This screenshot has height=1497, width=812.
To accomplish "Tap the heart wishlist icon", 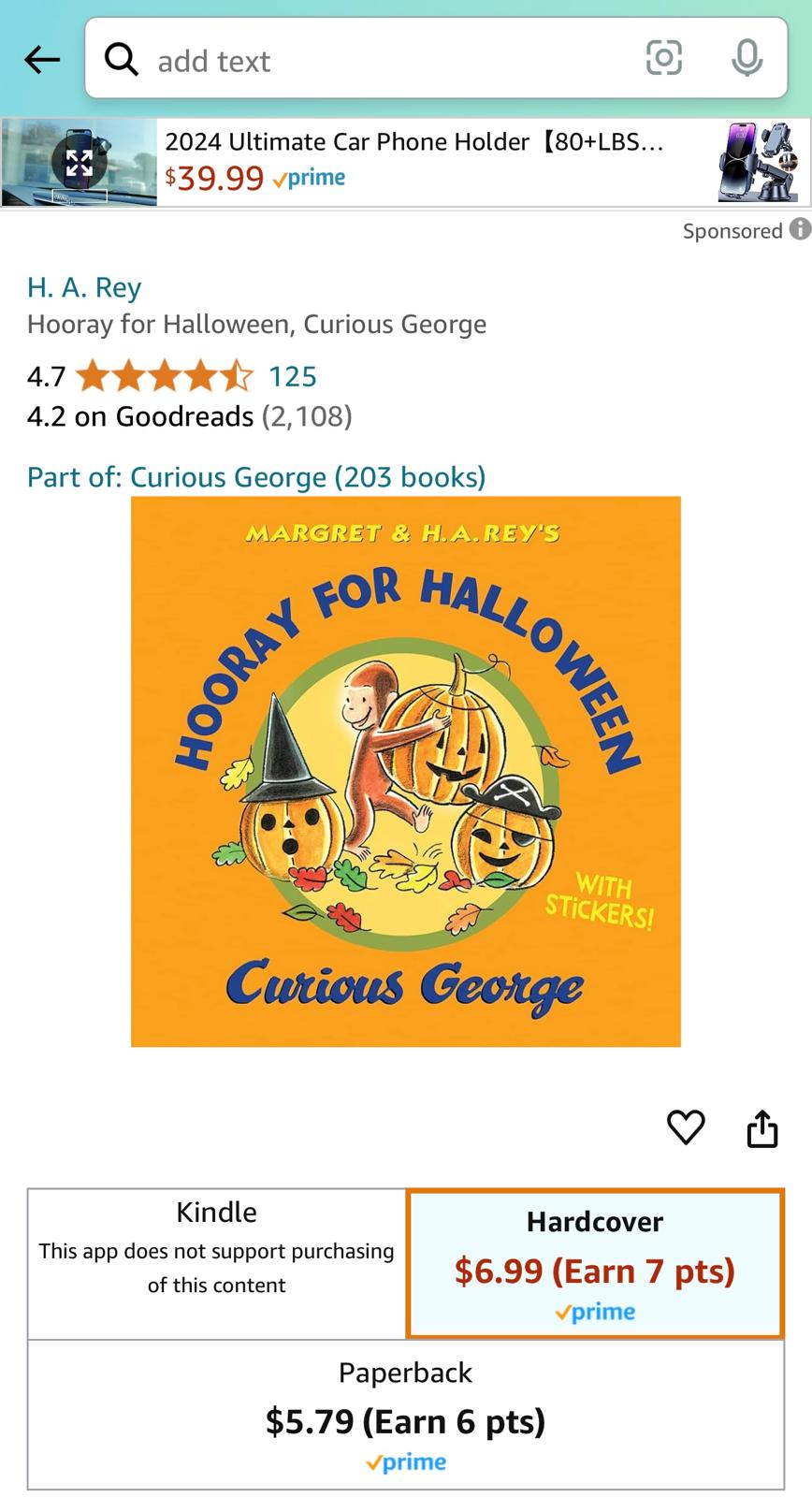I will 686,1126.
